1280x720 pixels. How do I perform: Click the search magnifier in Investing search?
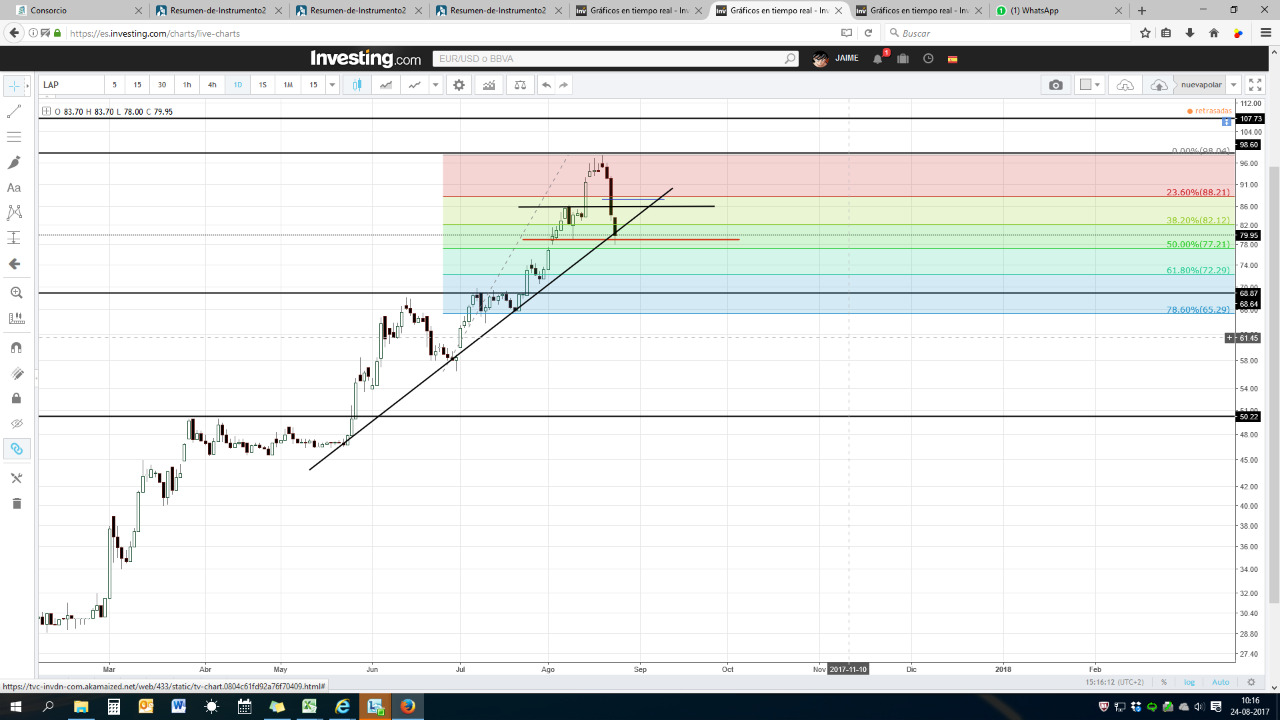tap(790, 59)
